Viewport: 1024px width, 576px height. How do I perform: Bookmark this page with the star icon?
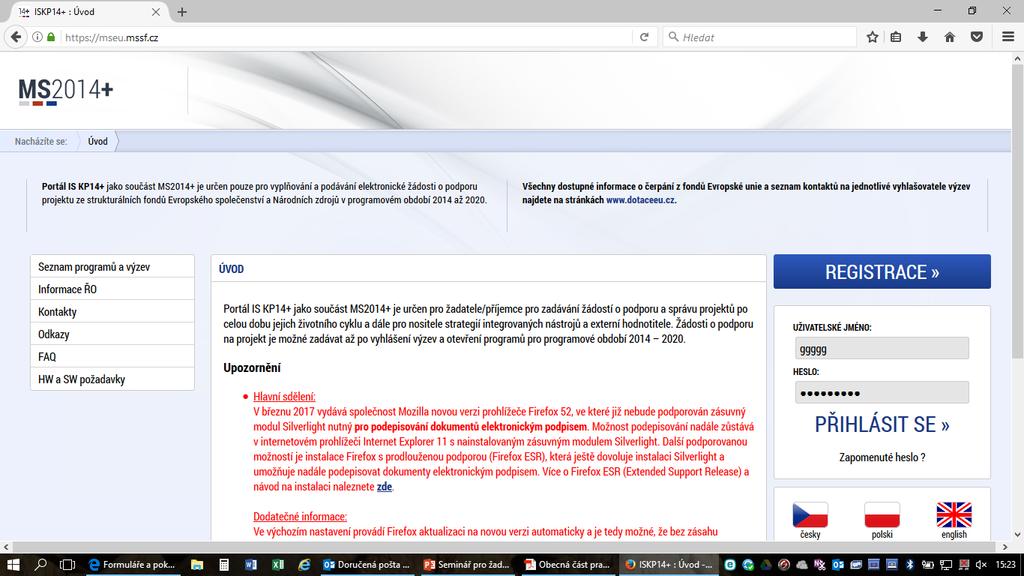(x=872, y=37)
